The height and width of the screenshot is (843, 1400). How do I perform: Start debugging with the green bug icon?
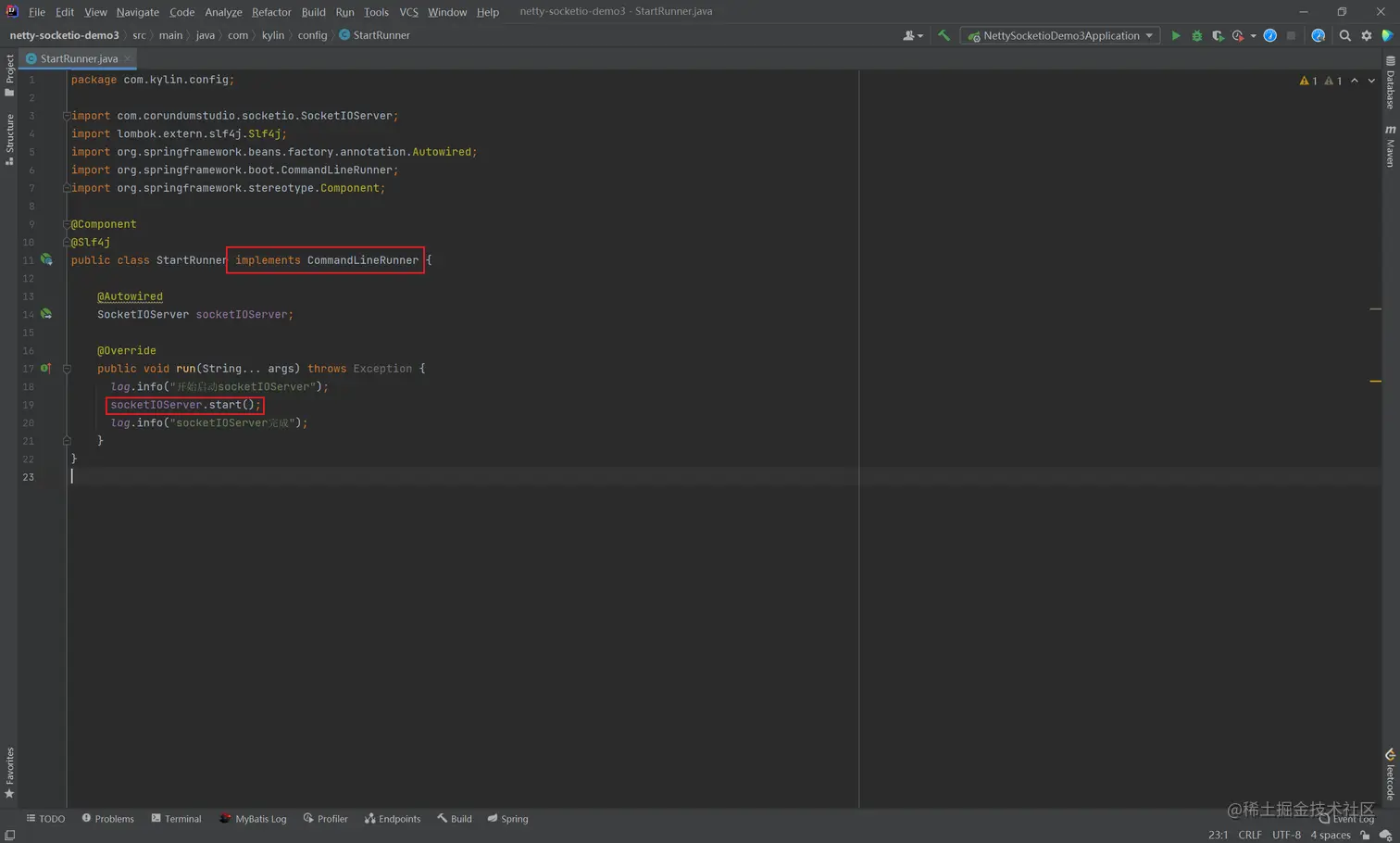(x=1197, y=35)
